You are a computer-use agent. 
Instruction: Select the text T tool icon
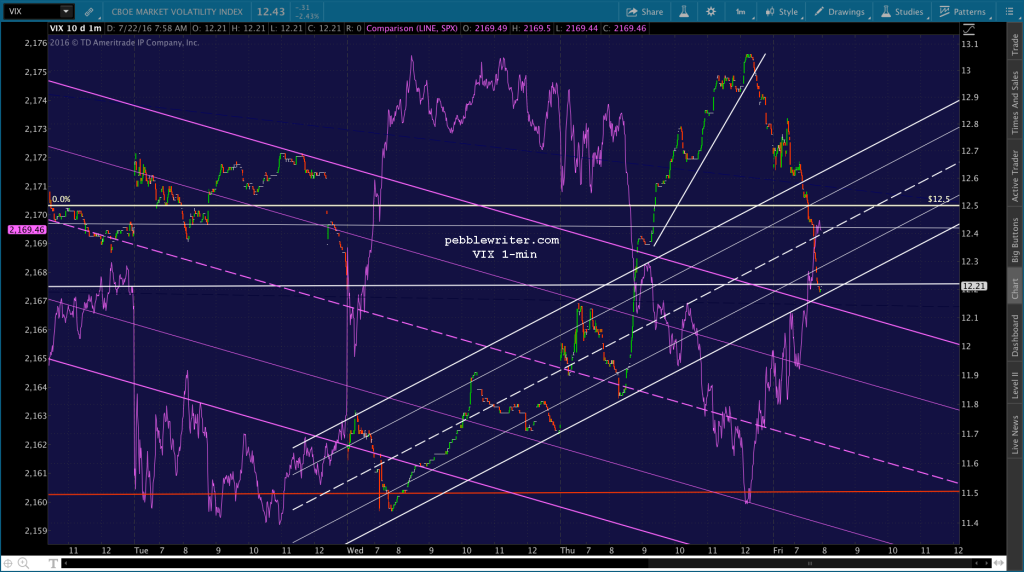pyautogui.click(x=53, y=563)
